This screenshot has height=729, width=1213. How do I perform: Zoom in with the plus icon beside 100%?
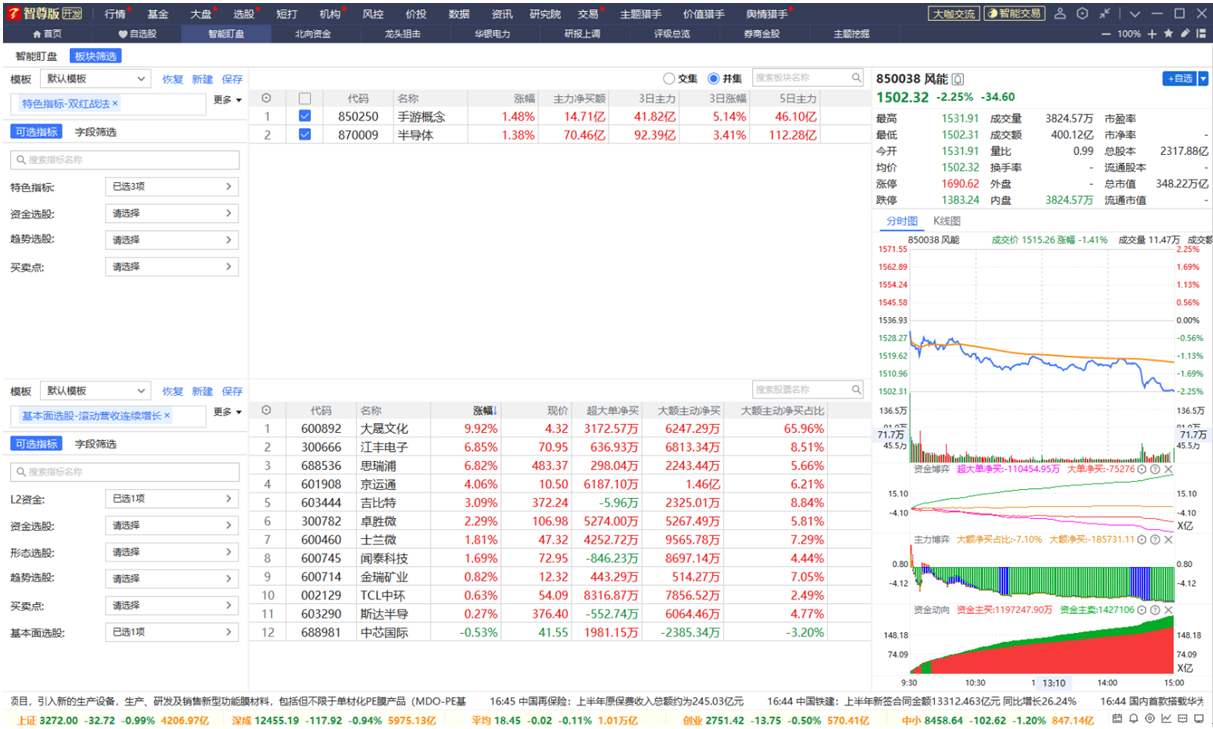[1152, 34]
